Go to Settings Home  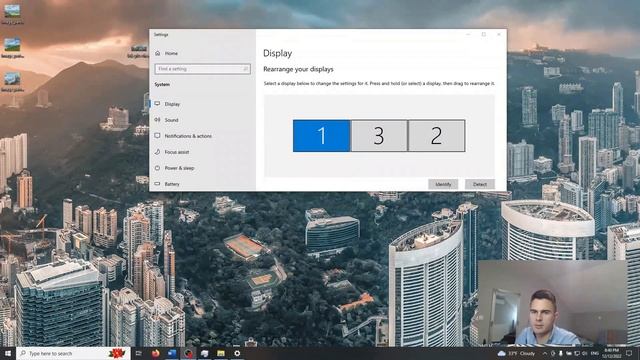tap(167, 53)
